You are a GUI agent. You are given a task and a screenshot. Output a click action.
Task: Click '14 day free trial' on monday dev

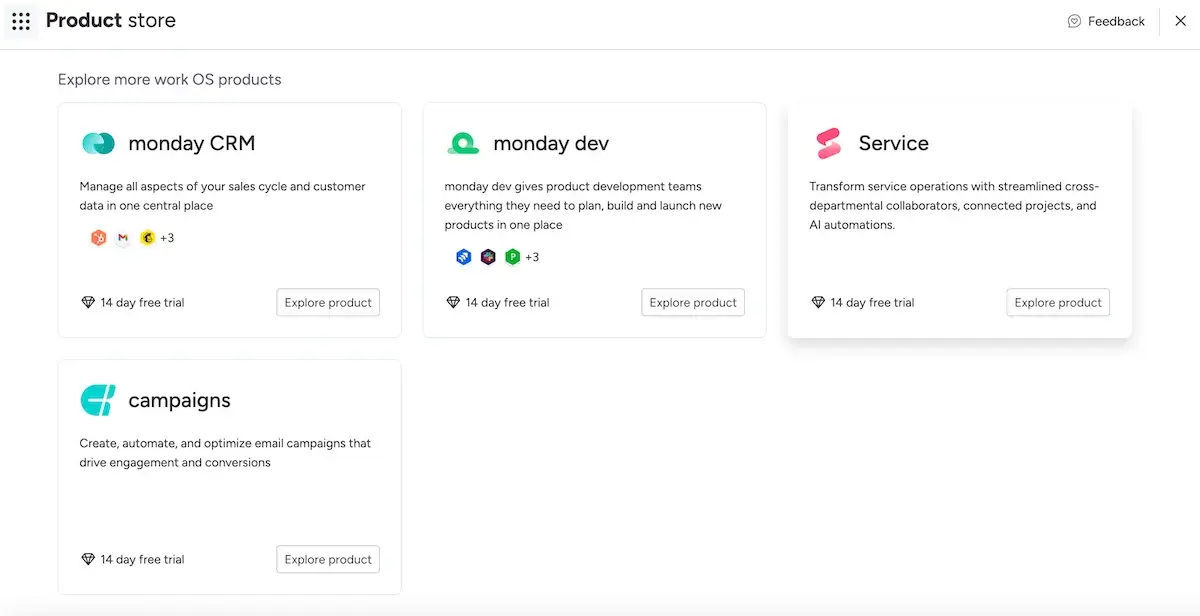pos(507,302)
